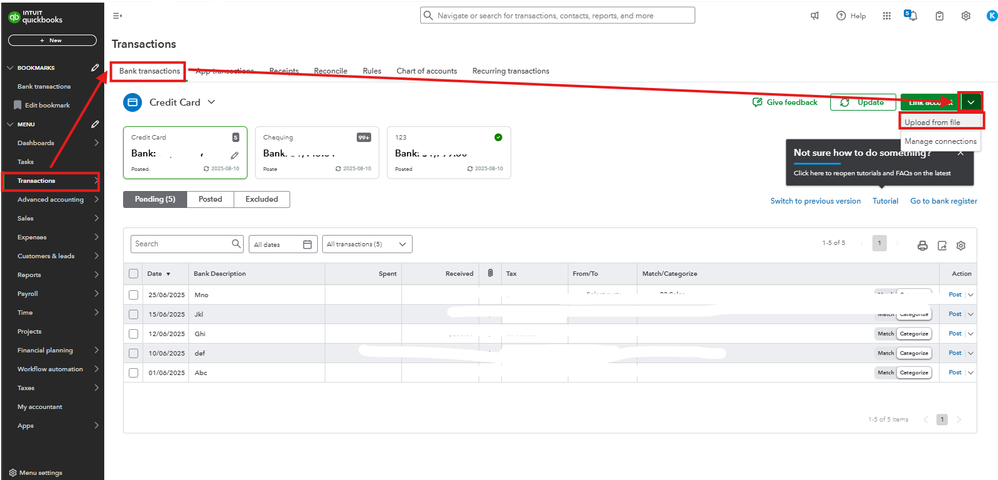The image size is (998, 480).
Task: Click the QuickBooks logo
Action: click(x=35, y=17)
